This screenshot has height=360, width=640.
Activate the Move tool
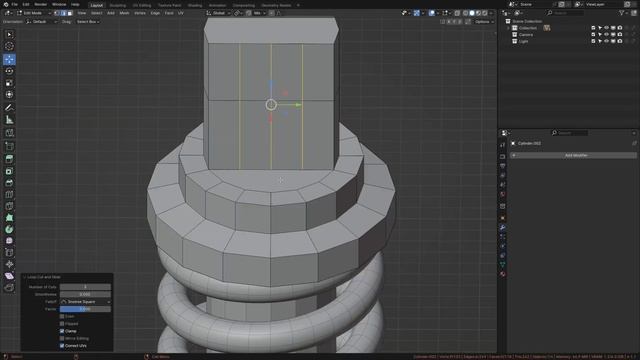click(9, 60)
